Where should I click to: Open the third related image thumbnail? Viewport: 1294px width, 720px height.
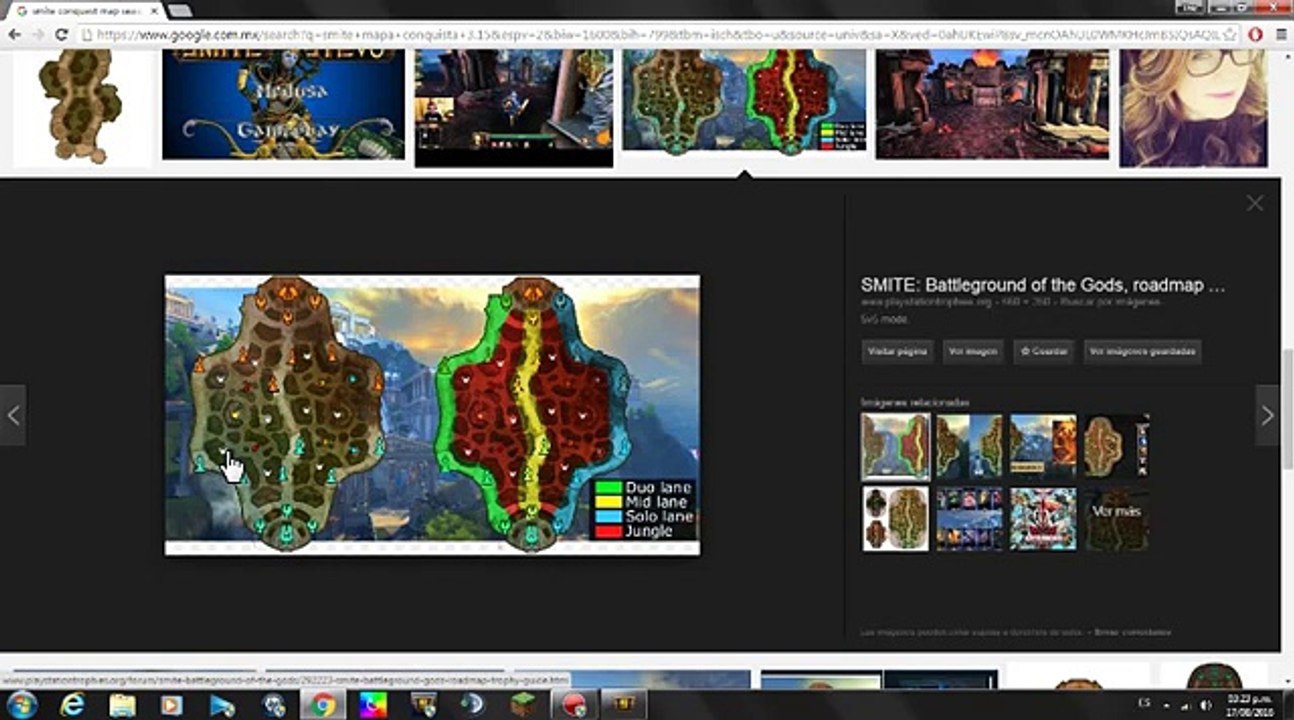[x=1043, y=446]
